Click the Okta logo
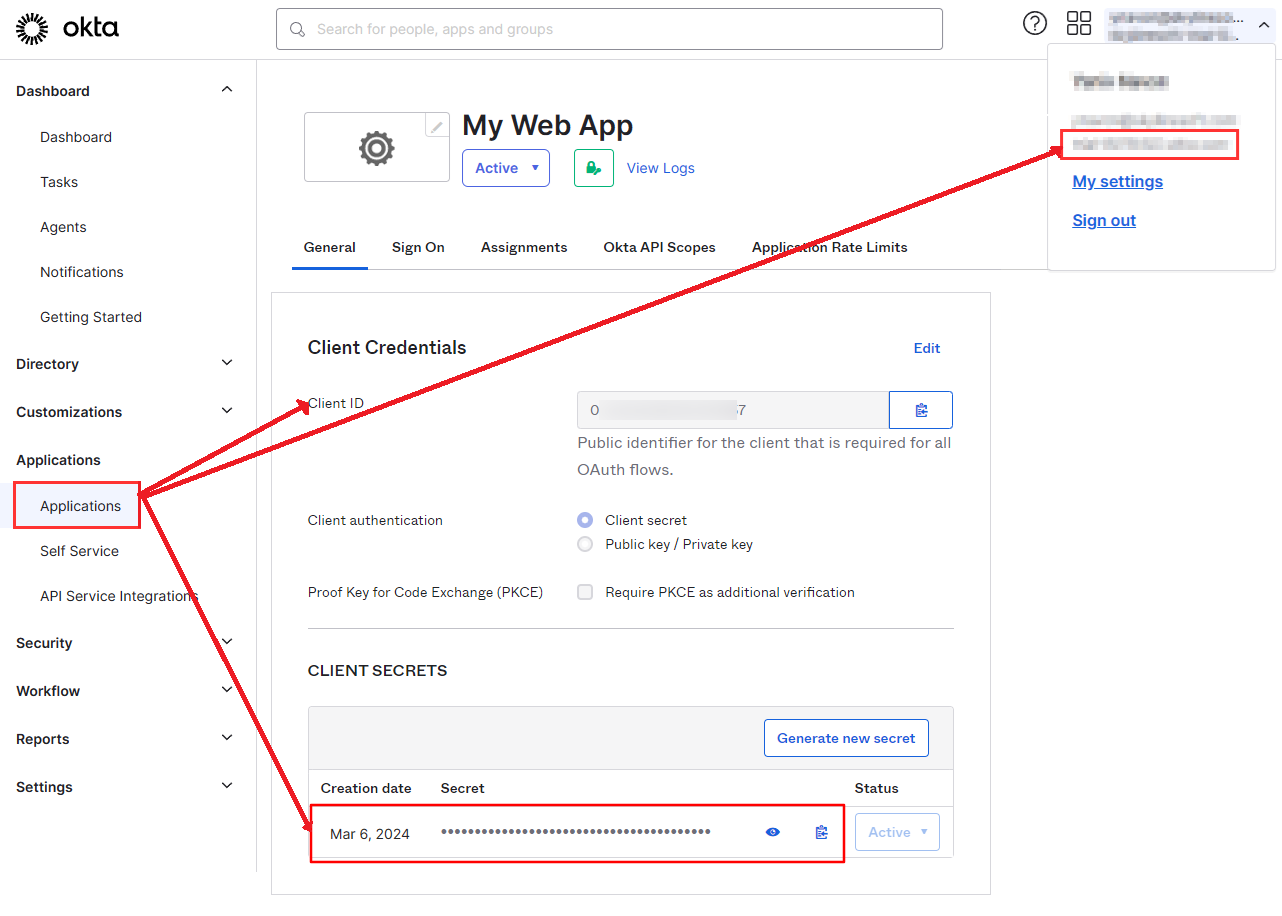The width and height of the screenshot is (1282, 916). point(67,29)
